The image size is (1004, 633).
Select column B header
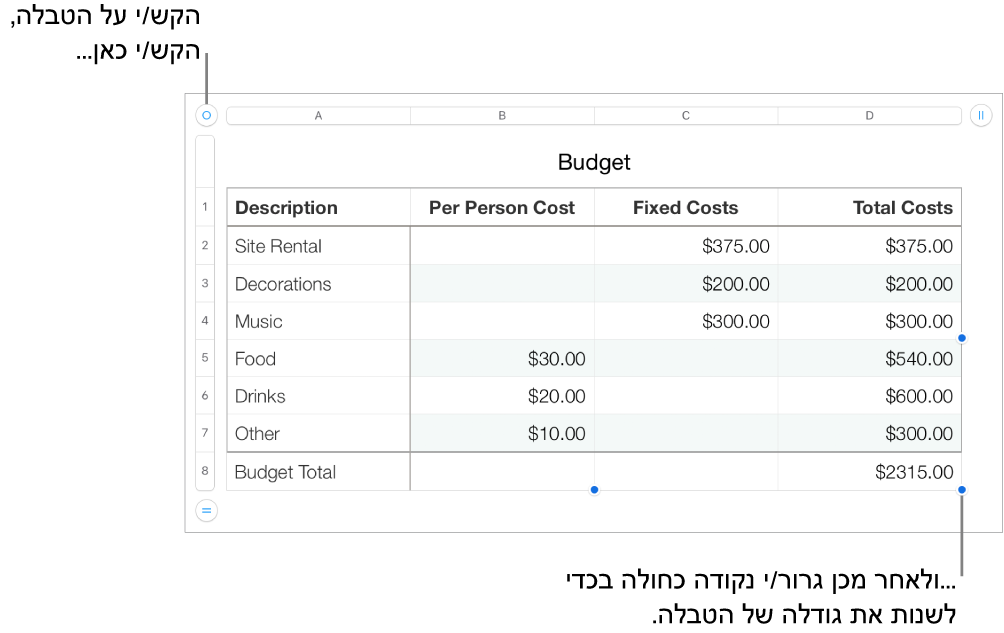tap(502, 116)
